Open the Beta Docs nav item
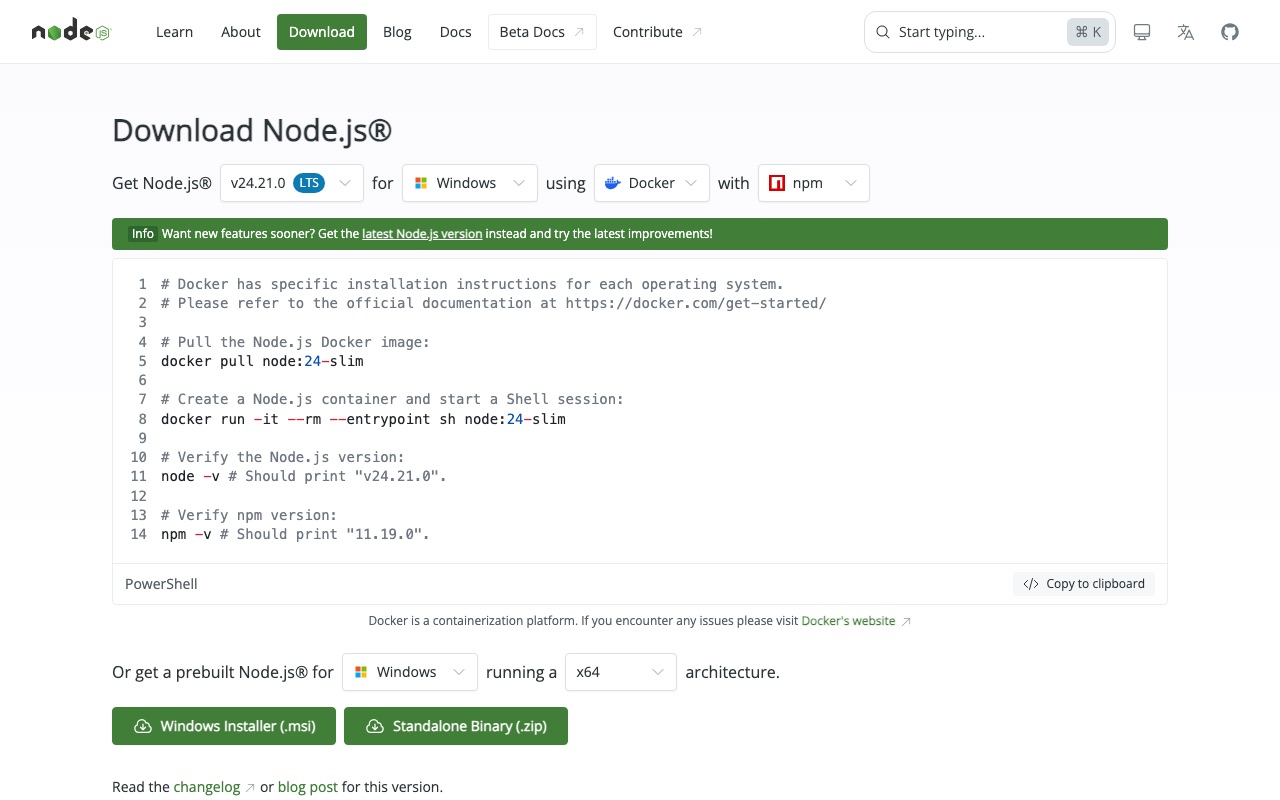Image resolution: width=1280 pixels, height=800 pixels. (x=542, y=32)
